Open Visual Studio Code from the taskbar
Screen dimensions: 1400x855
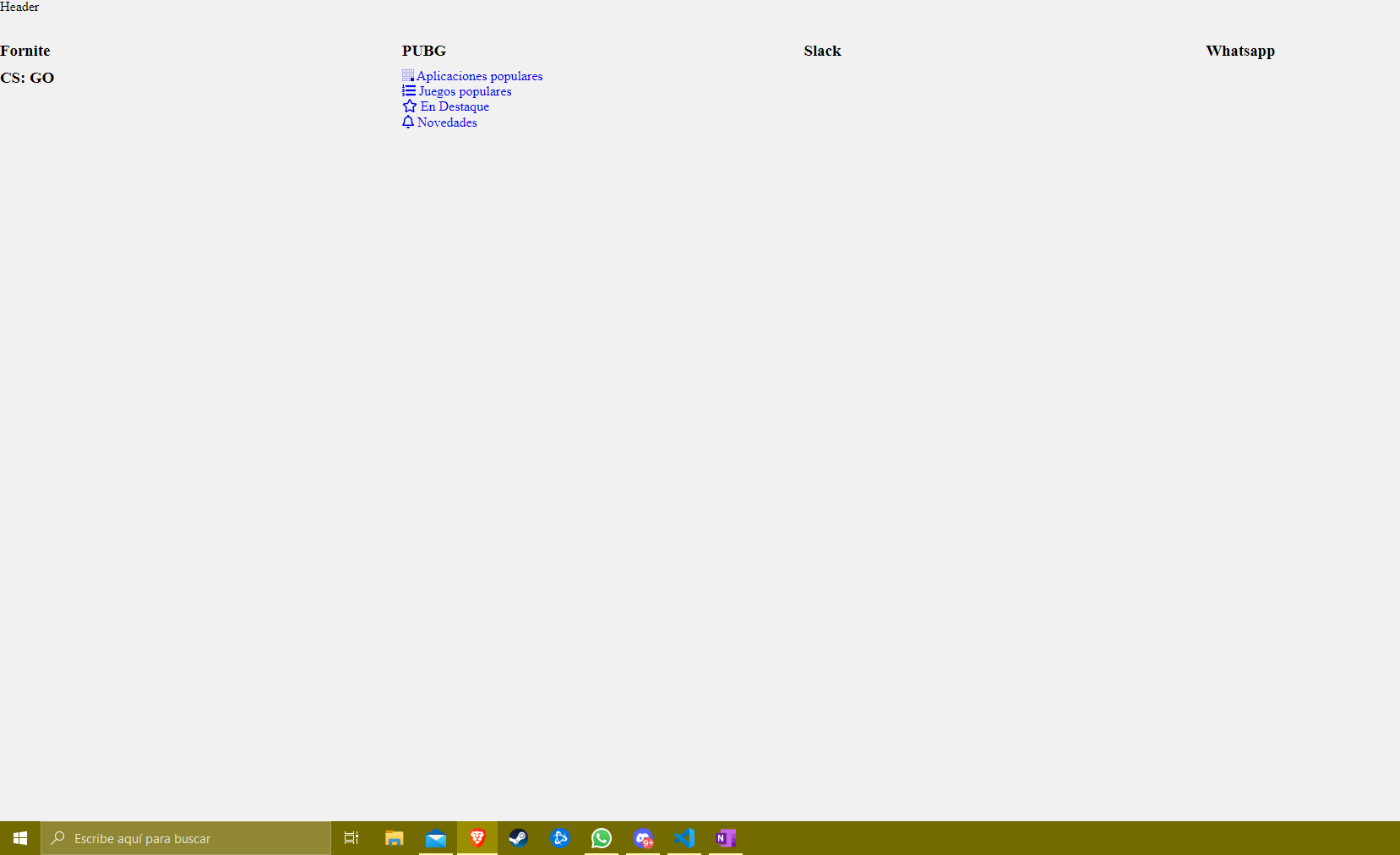[x=684, y=838]
